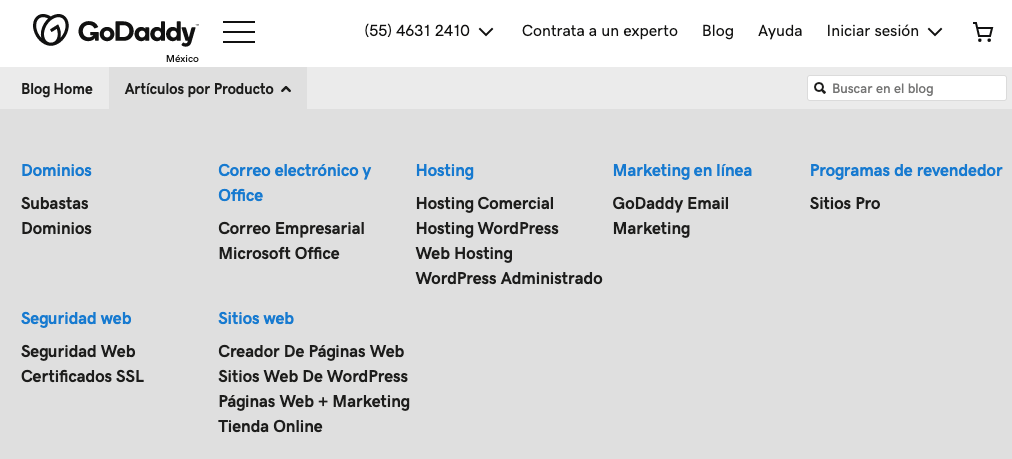This screenshot has width=1012, height=459.
Task: Open the Microsoft Office link
Action: pyautogui.click(x=279, y=254)
